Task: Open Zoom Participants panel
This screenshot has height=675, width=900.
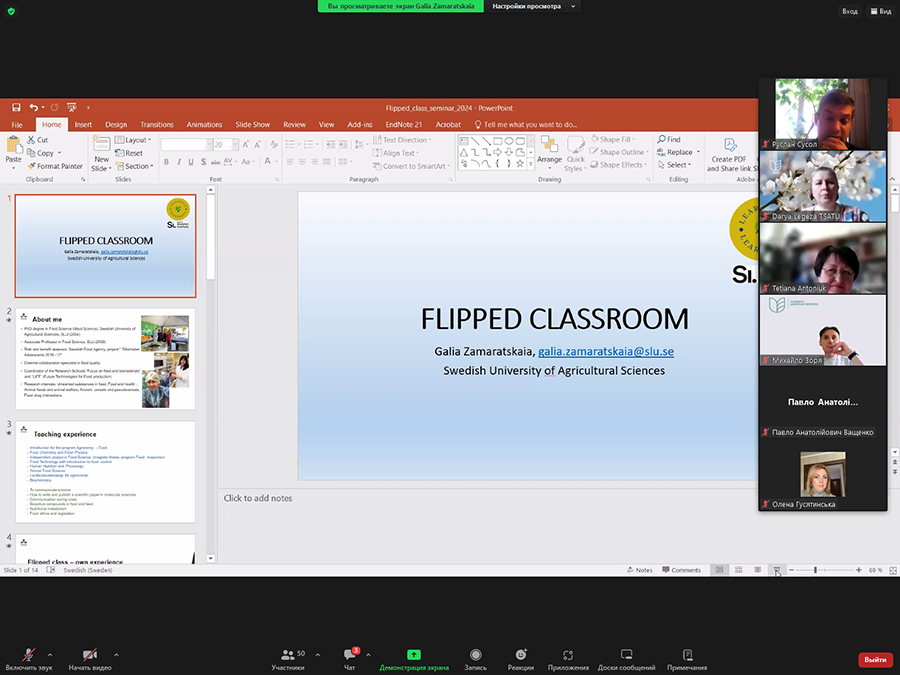Action: [288, 659]
